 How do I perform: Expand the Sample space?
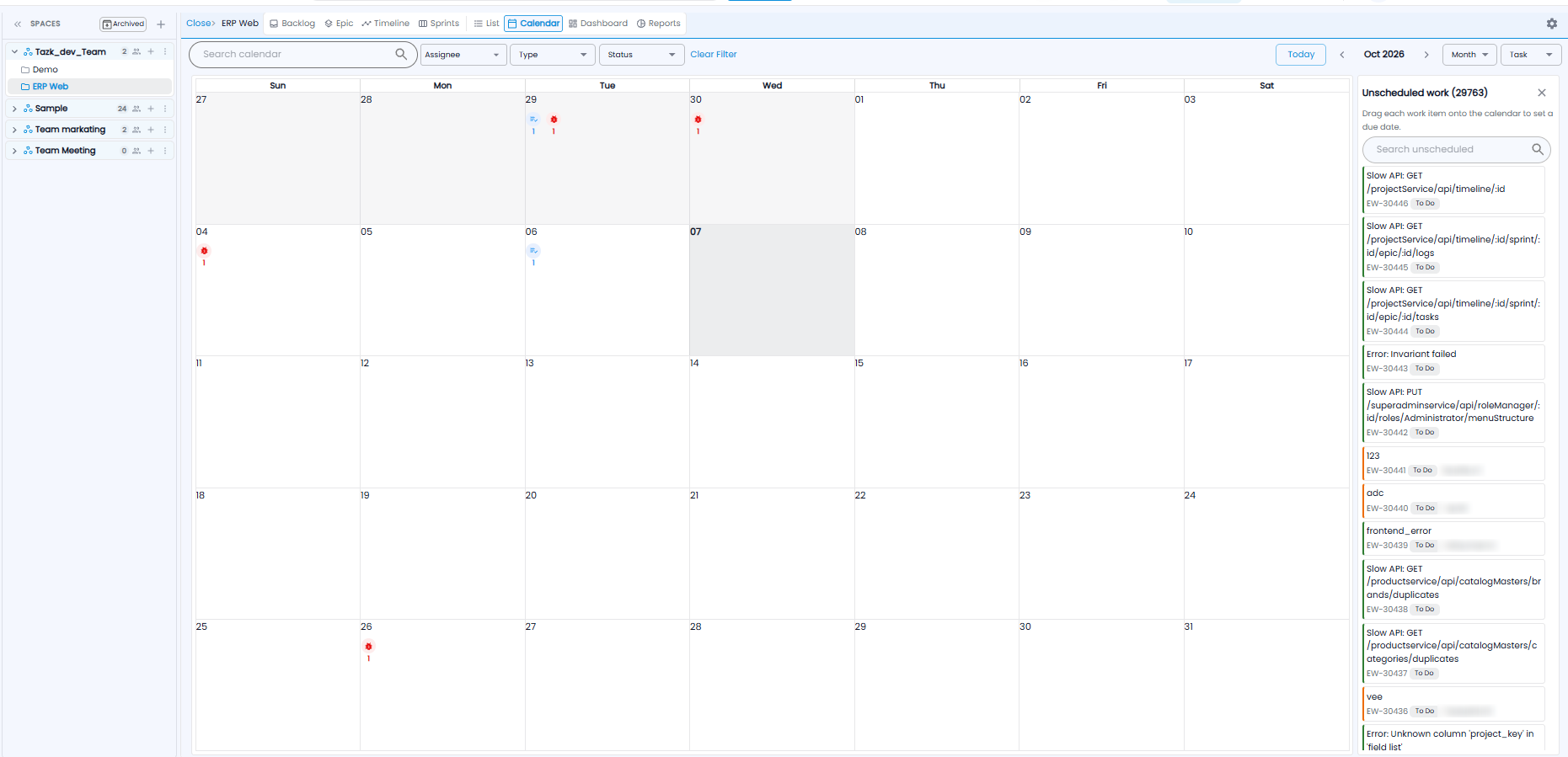(14, 109)
